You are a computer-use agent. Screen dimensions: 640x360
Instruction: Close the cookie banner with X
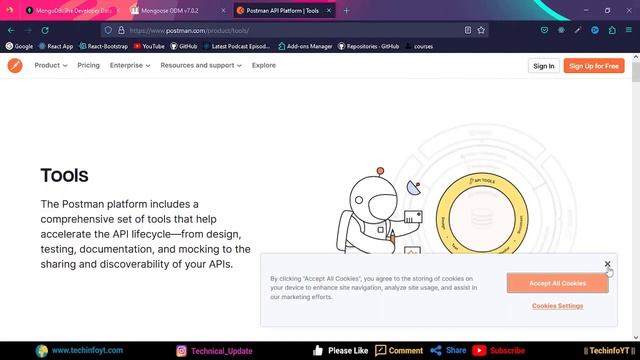[607, 264]
